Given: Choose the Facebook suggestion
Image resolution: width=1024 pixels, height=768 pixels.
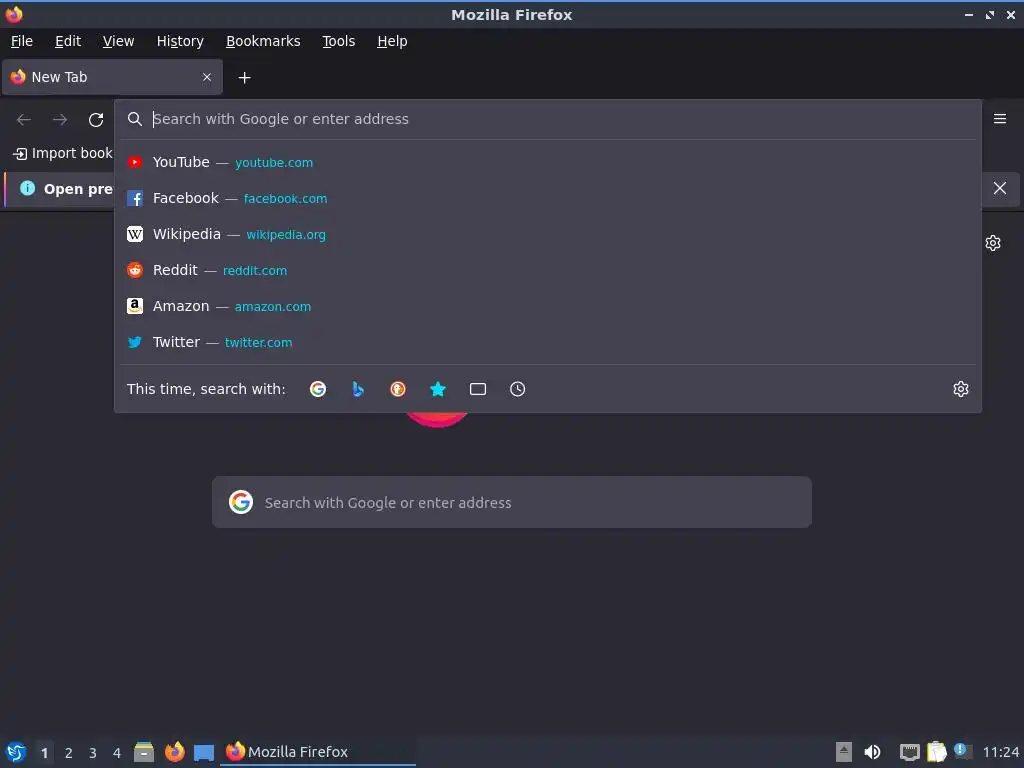Looking at the screenshot, I should [x=548, y=198].
